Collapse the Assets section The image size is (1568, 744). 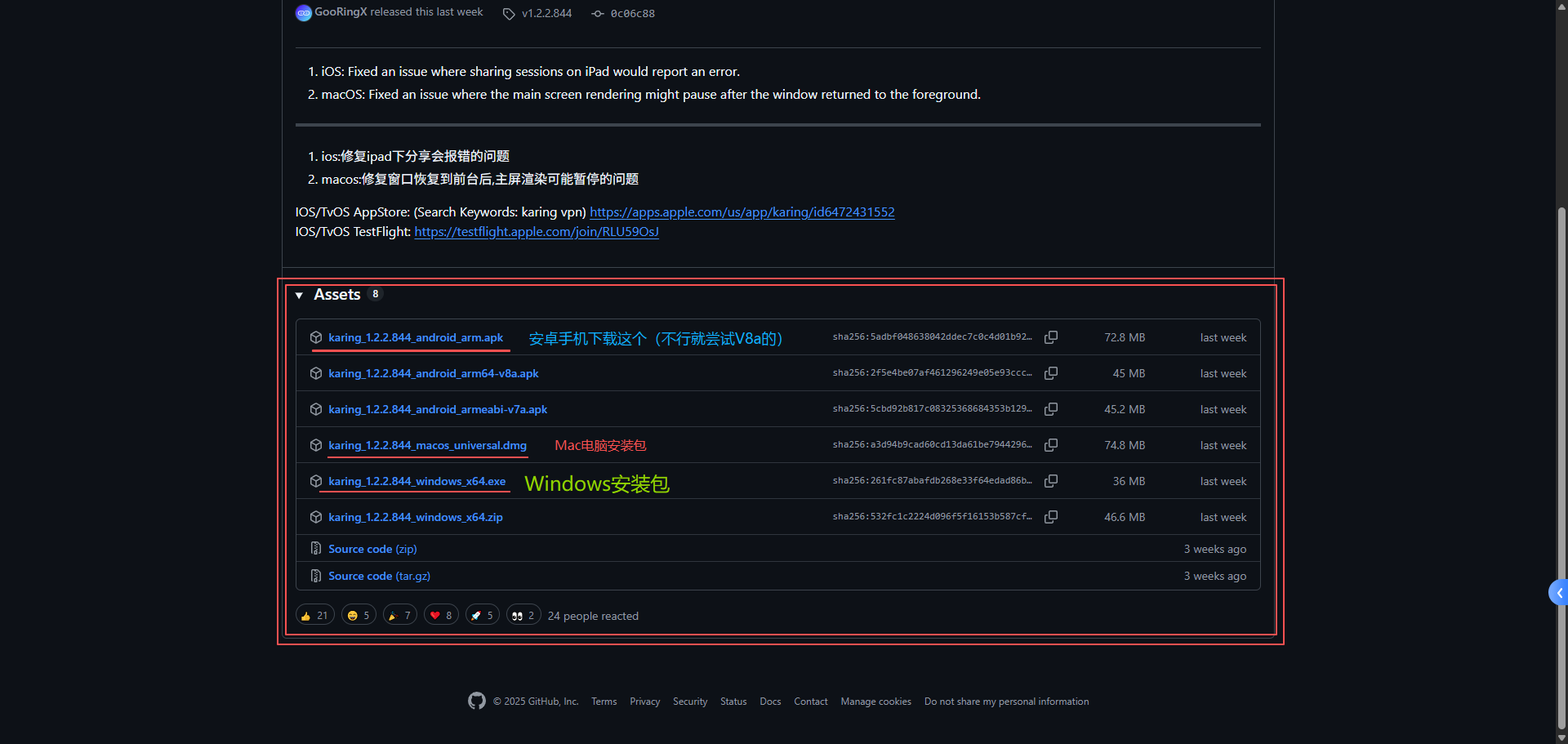pyautogui.click(x=300, y=295)
